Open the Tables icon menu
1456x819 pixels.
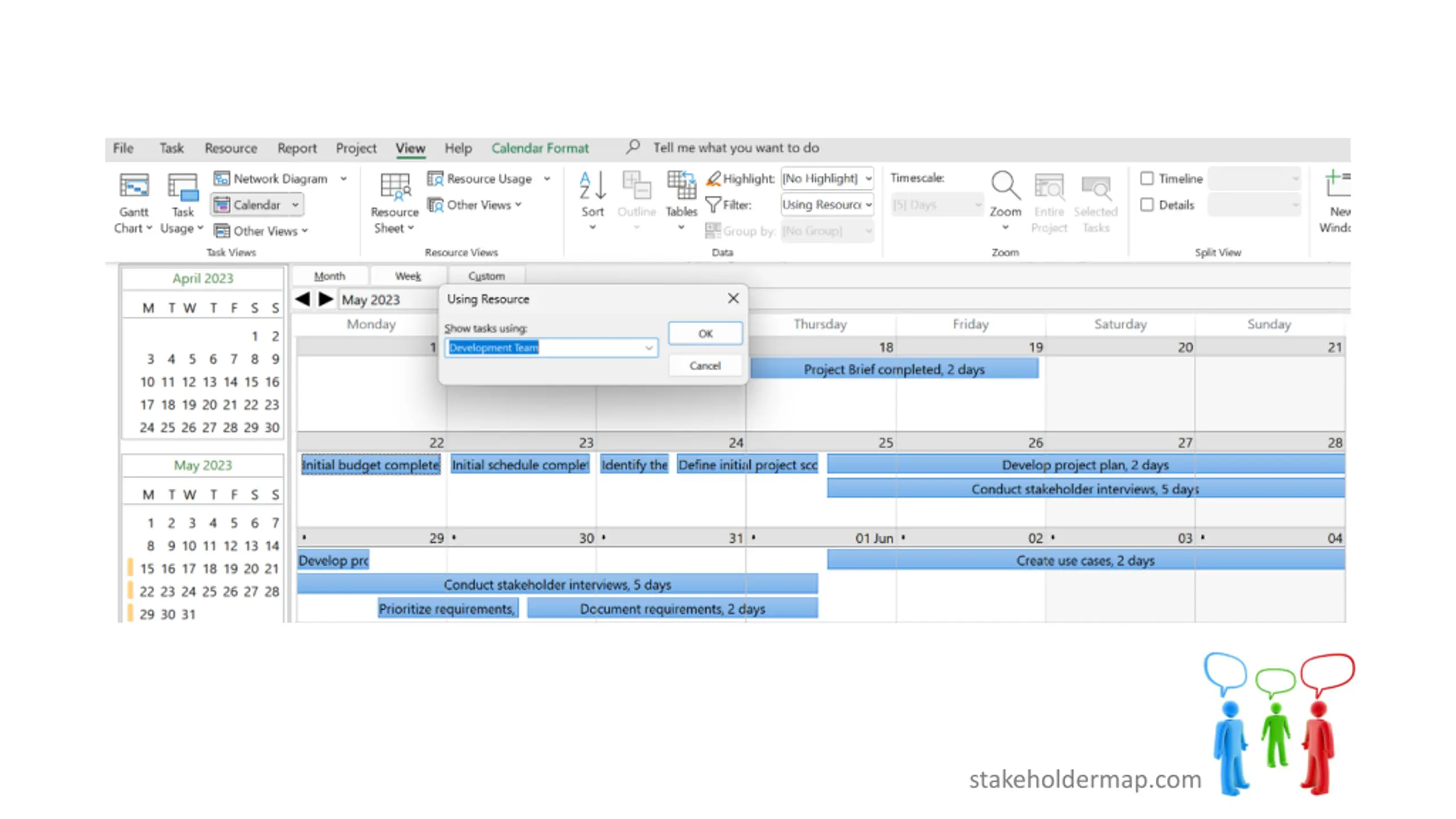(681, 185)
